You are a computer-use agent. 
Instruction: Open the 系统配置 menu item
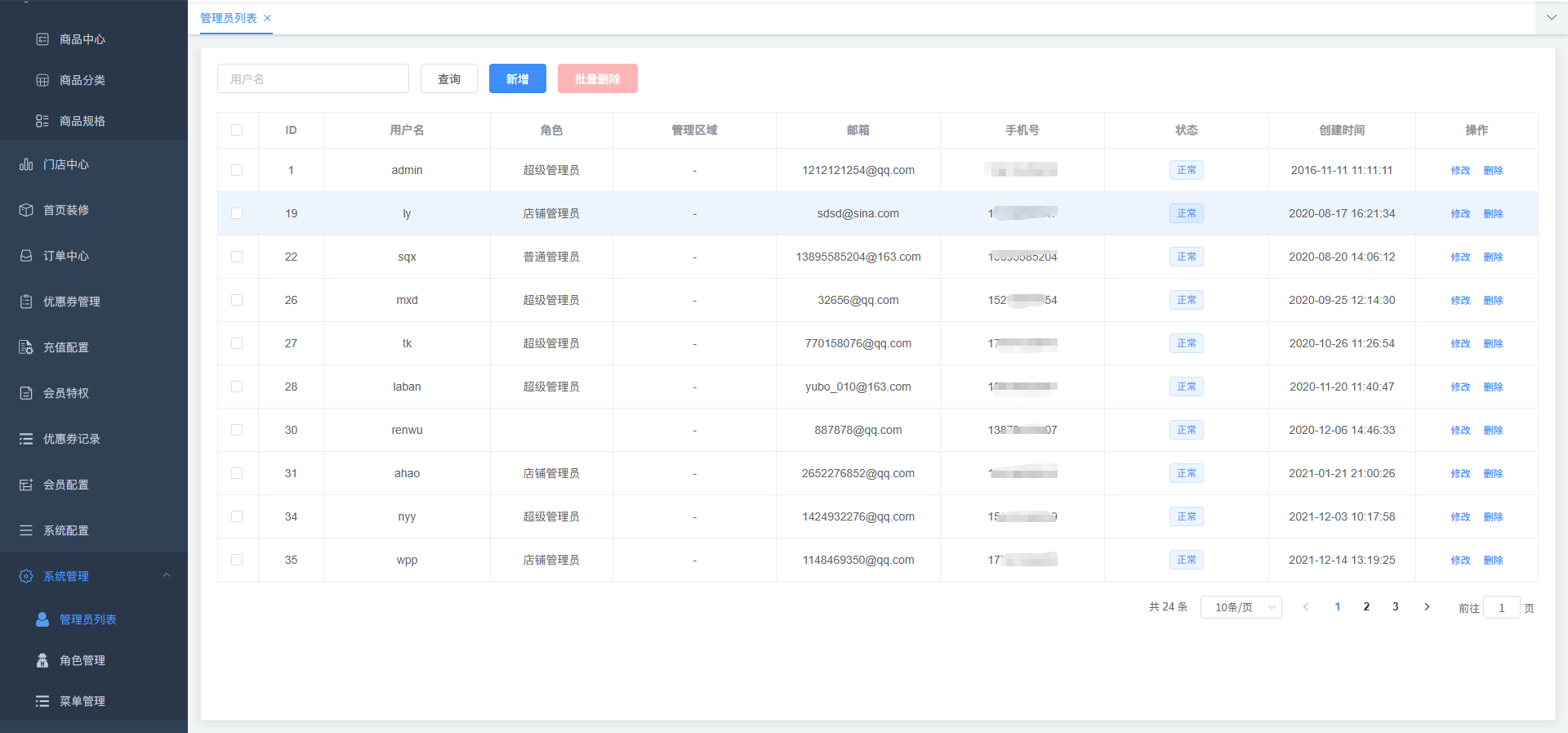coord(65,530)
